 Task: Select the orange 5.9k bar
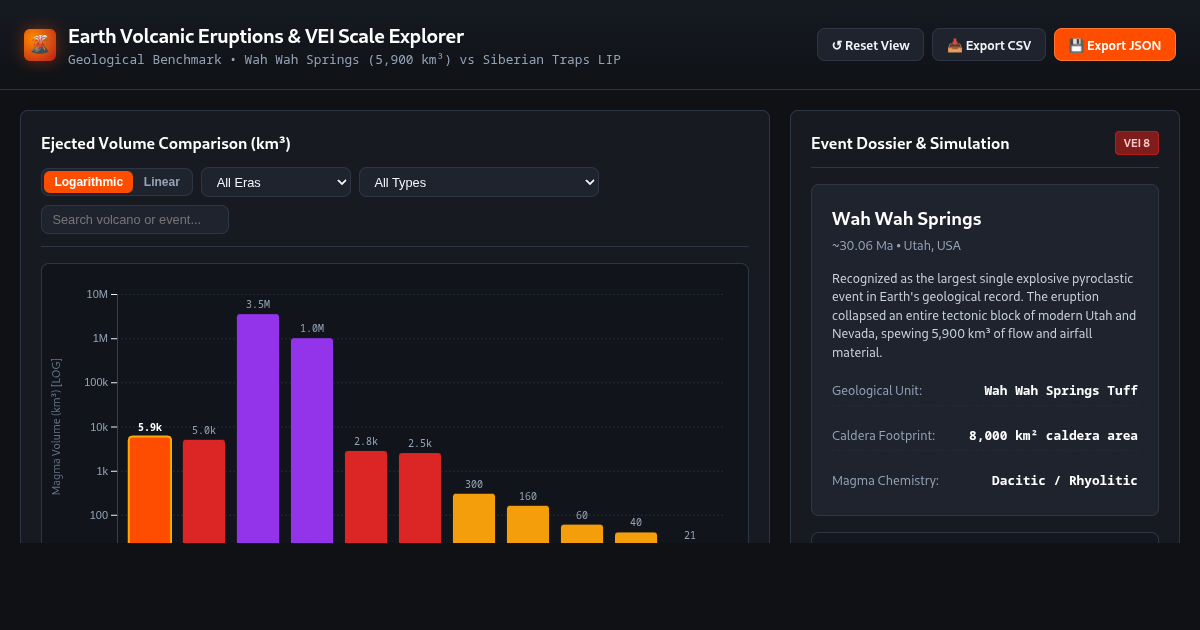(150, 490)
